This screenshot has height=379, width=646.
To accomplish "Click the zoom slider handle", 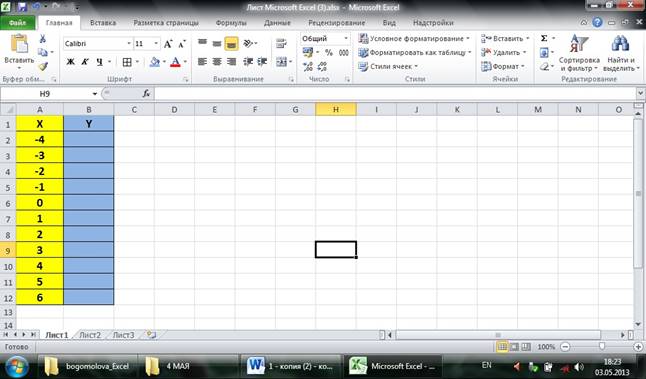I will tap(602, 347).
